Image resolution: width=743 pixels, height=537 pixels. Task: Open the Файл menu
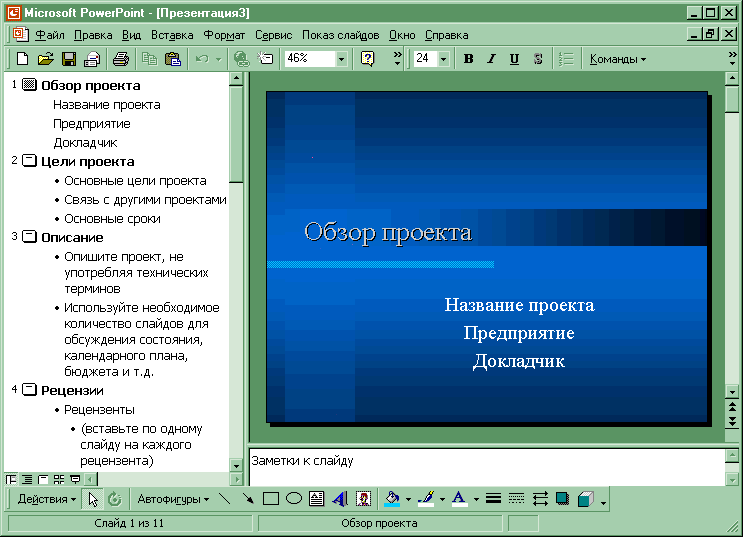tap(50, 35)
